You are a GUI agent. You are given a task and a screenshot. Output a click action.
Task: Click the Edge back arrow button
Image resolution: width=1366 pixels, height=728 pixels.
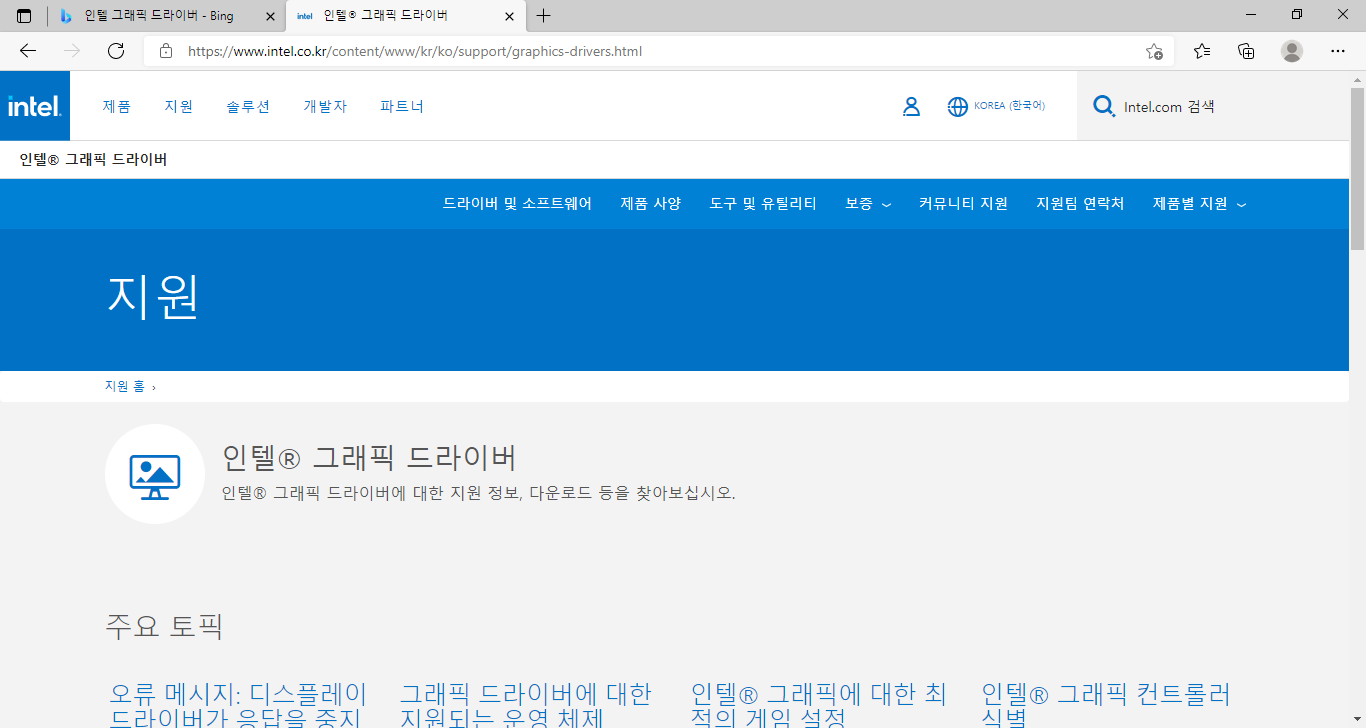click(28, 51)
